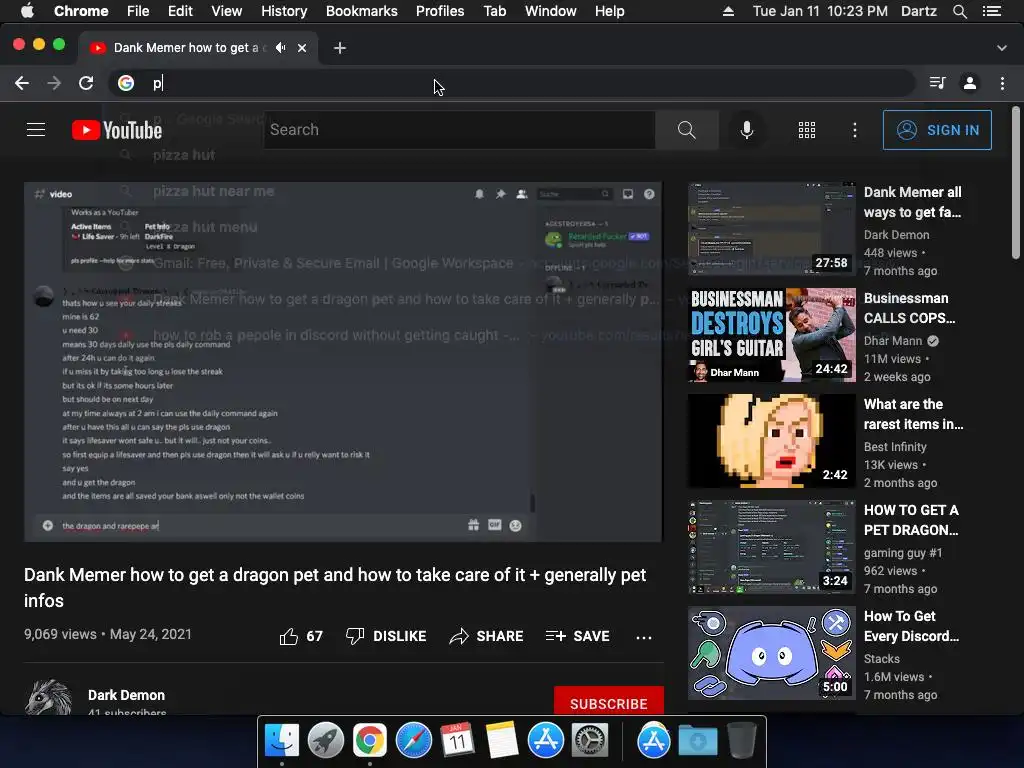Open the YouTube hamburger guide menu
This screenshot has width=1024, height=768.
36,130
